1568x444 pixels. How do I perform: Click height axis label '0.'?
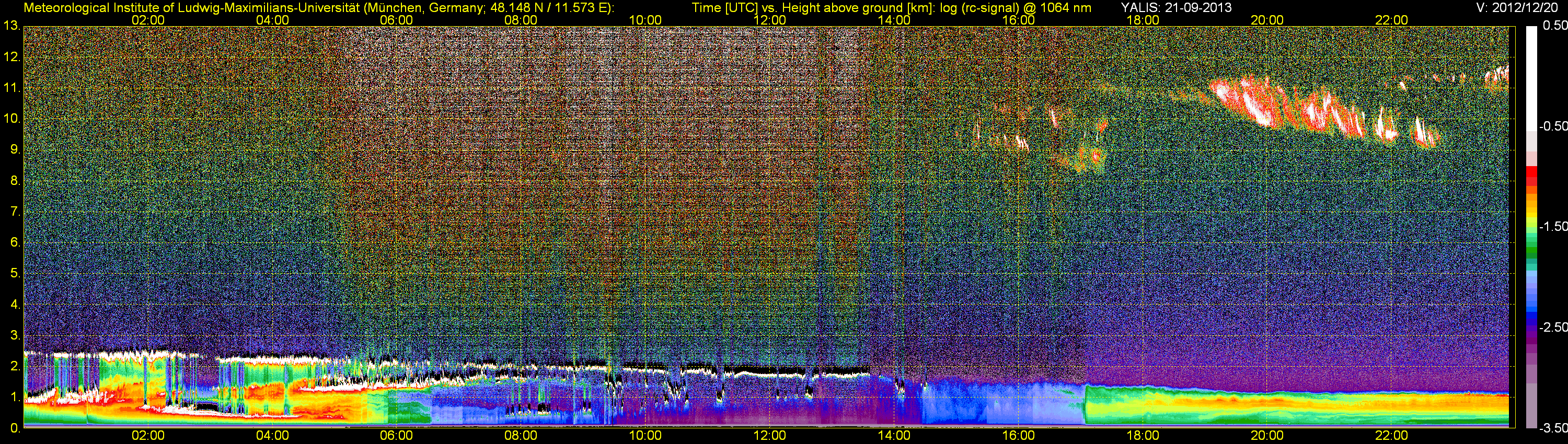click(x=15, y=428)
